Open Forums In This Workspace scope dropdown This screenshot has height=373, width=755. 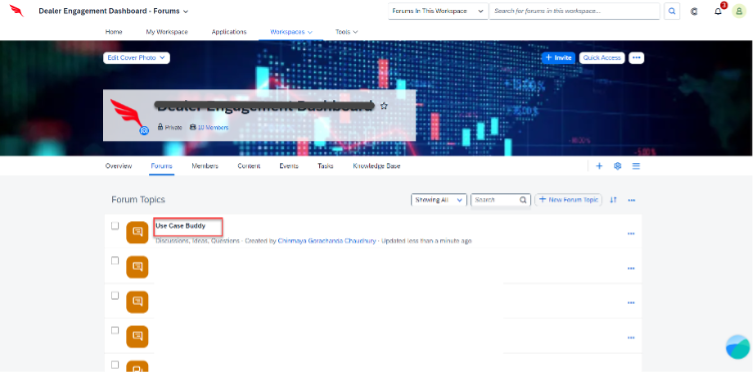click(x=438, y=11)
